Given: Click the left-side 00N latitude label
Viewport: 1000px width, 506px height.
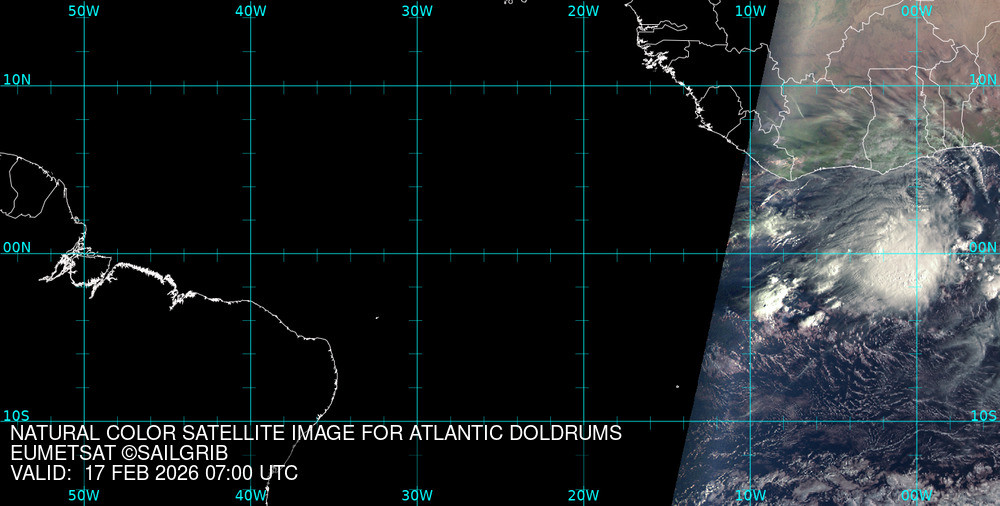Looking at the screenshot, I should [x=16, y=247].
